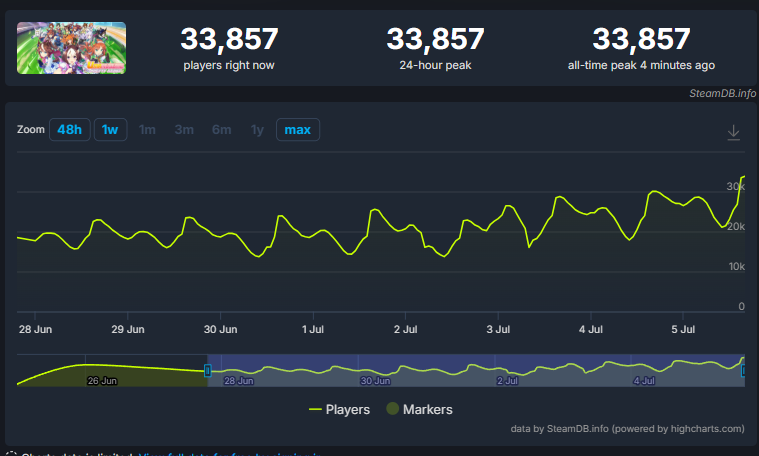This screenshot has height=456, width=759.
Task: Click the 30k y-axis label
Action: [735, 186]
